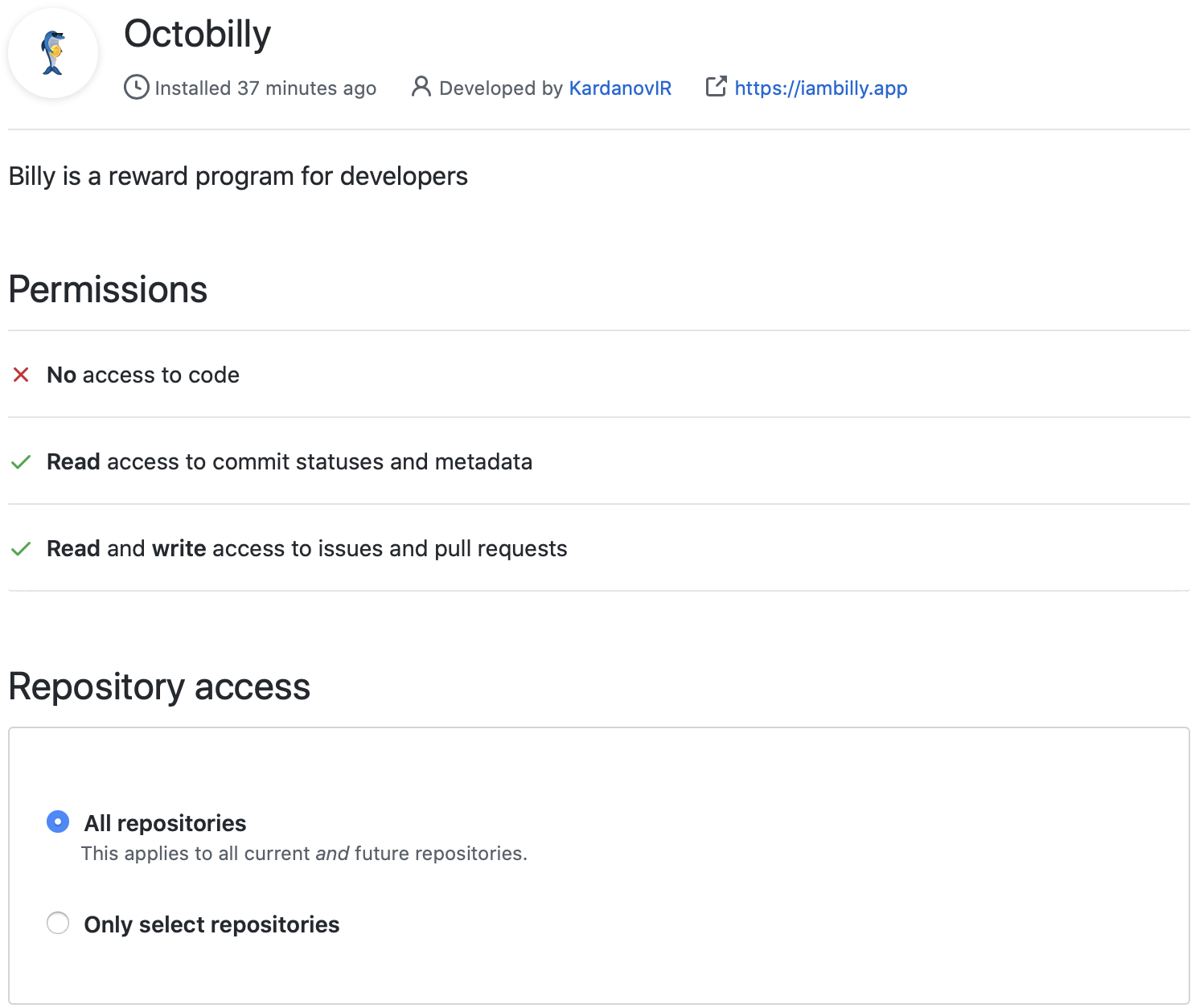Image resolution: width=1195 pixels, height=1008 pixels.
Task: Click the All repositories label text
Action: tap(165, 823)
